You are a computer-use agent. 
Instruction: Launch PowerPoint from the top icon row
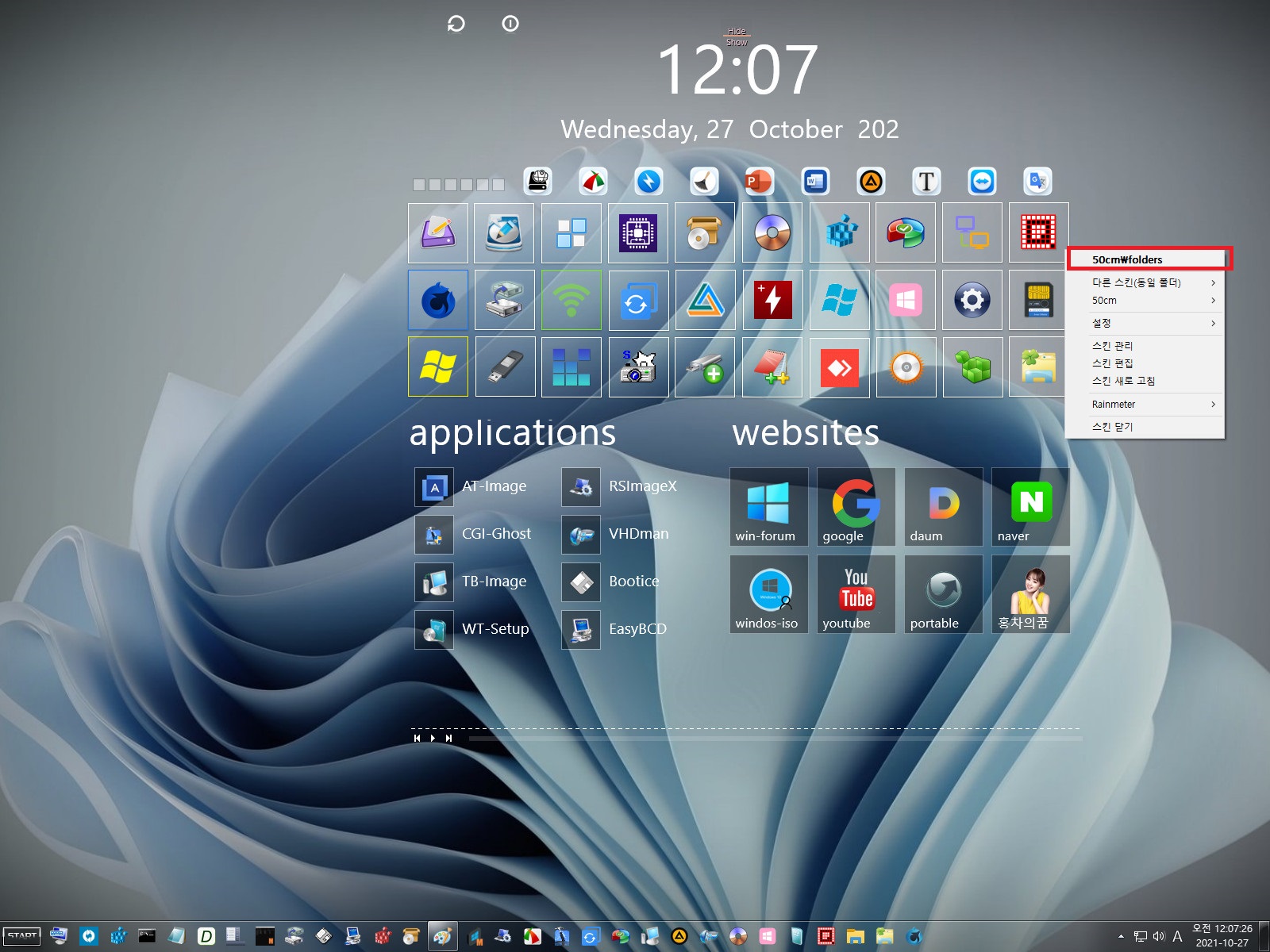760,182
